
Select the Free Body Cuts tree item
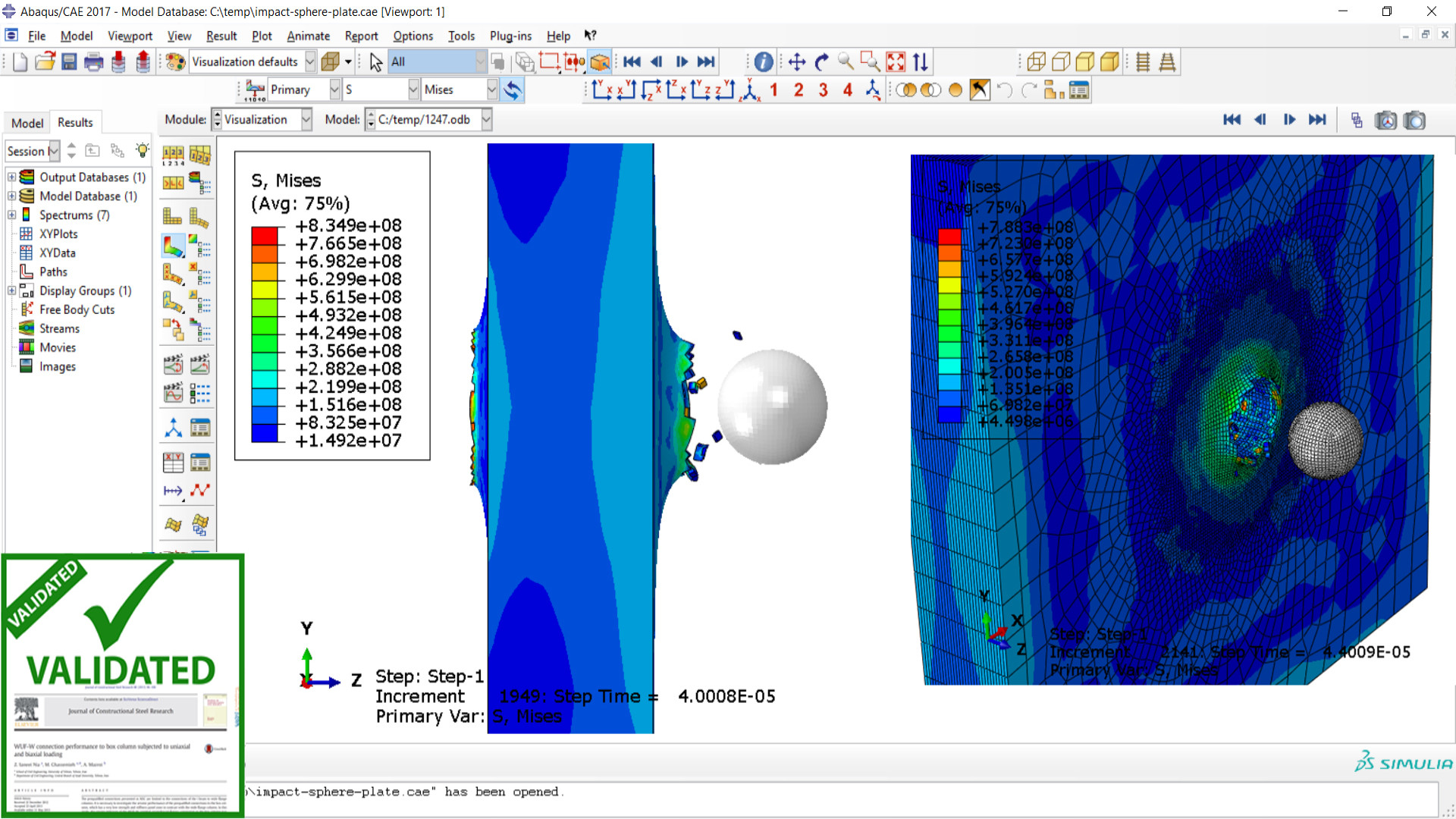[77, 309]
